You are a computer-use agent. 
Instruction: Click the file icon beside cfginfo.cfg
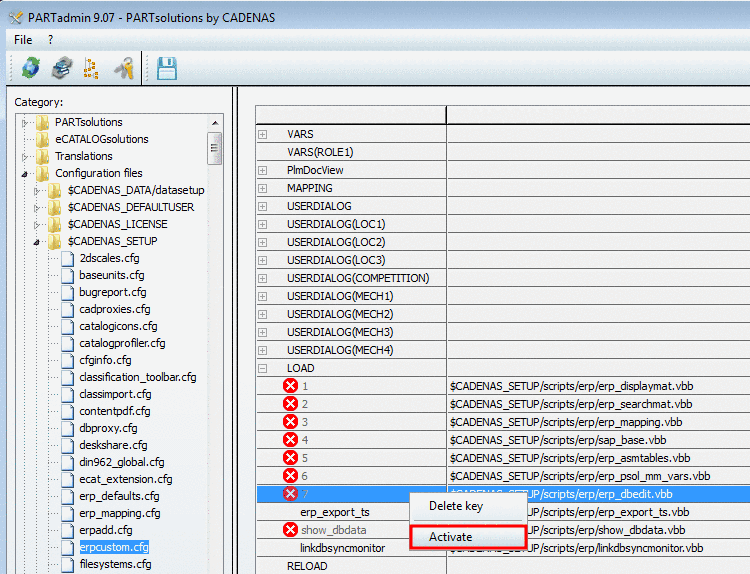(x=67, y=360)
